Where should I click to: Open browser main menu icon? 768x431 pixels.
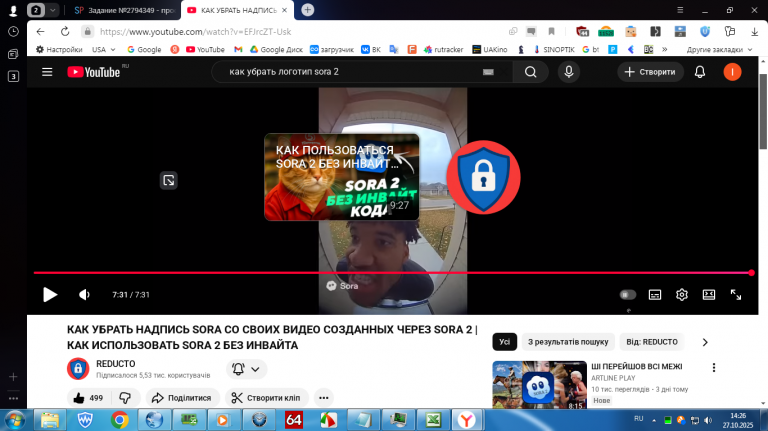click(680, 10)
